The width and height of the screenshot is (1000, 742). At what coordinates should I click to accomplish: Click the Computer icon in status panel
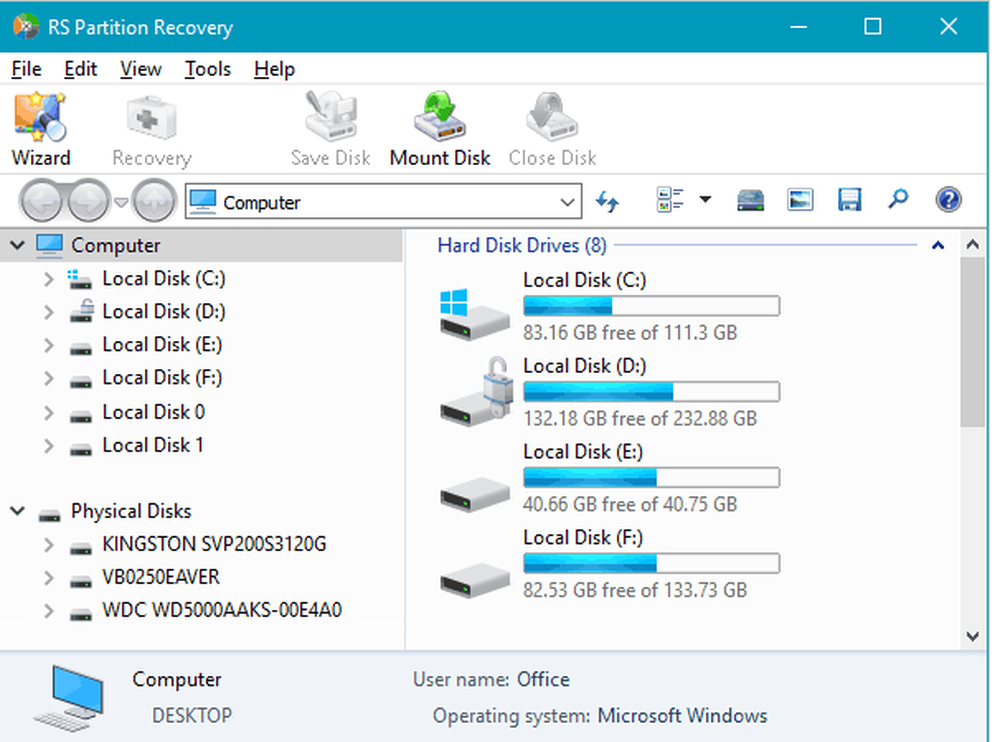point(69,698)
